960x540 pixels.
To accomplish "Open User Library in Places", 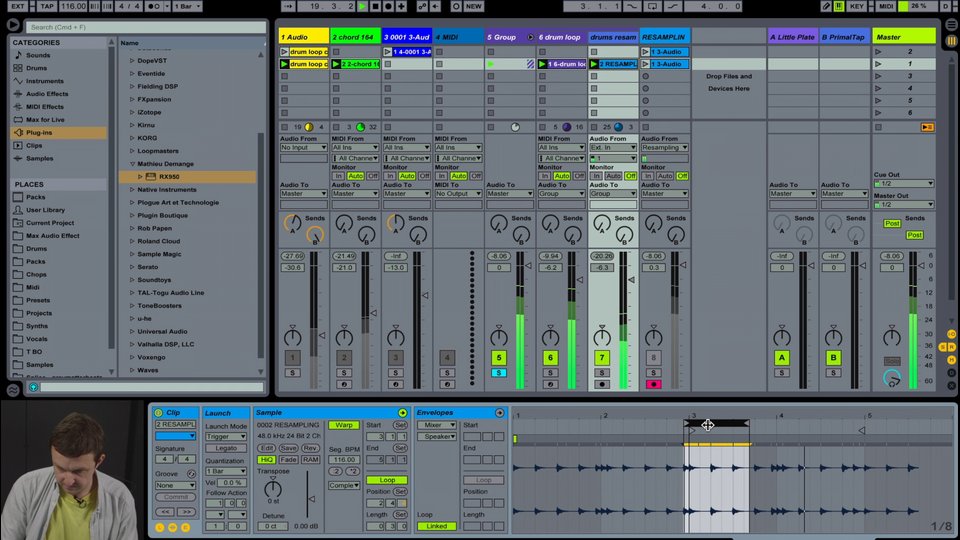I will (x=45, y=210).
